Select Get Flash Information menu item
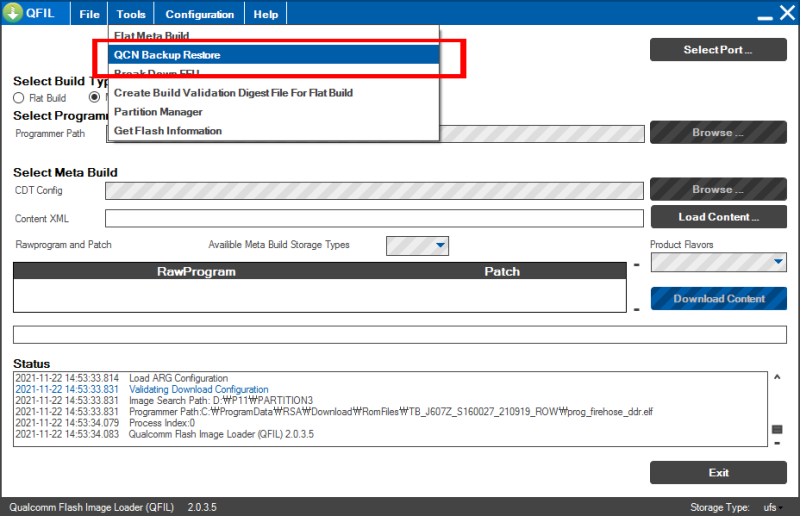This screenshot has width=800, height=516. (x=273, y=131)
